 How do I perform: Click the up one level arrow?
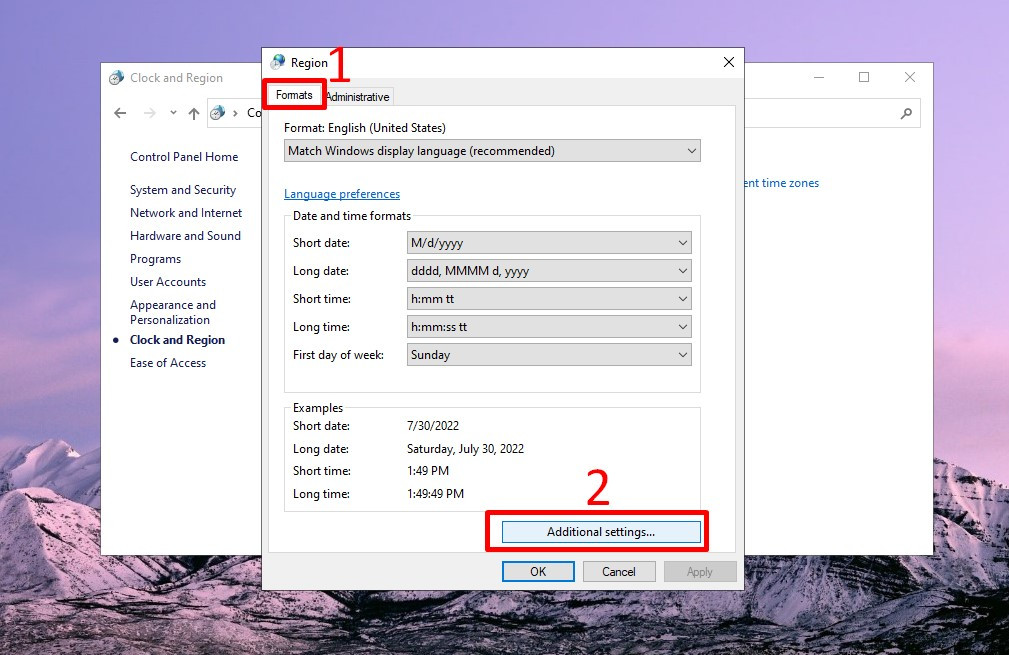click(x=192, y=113)
